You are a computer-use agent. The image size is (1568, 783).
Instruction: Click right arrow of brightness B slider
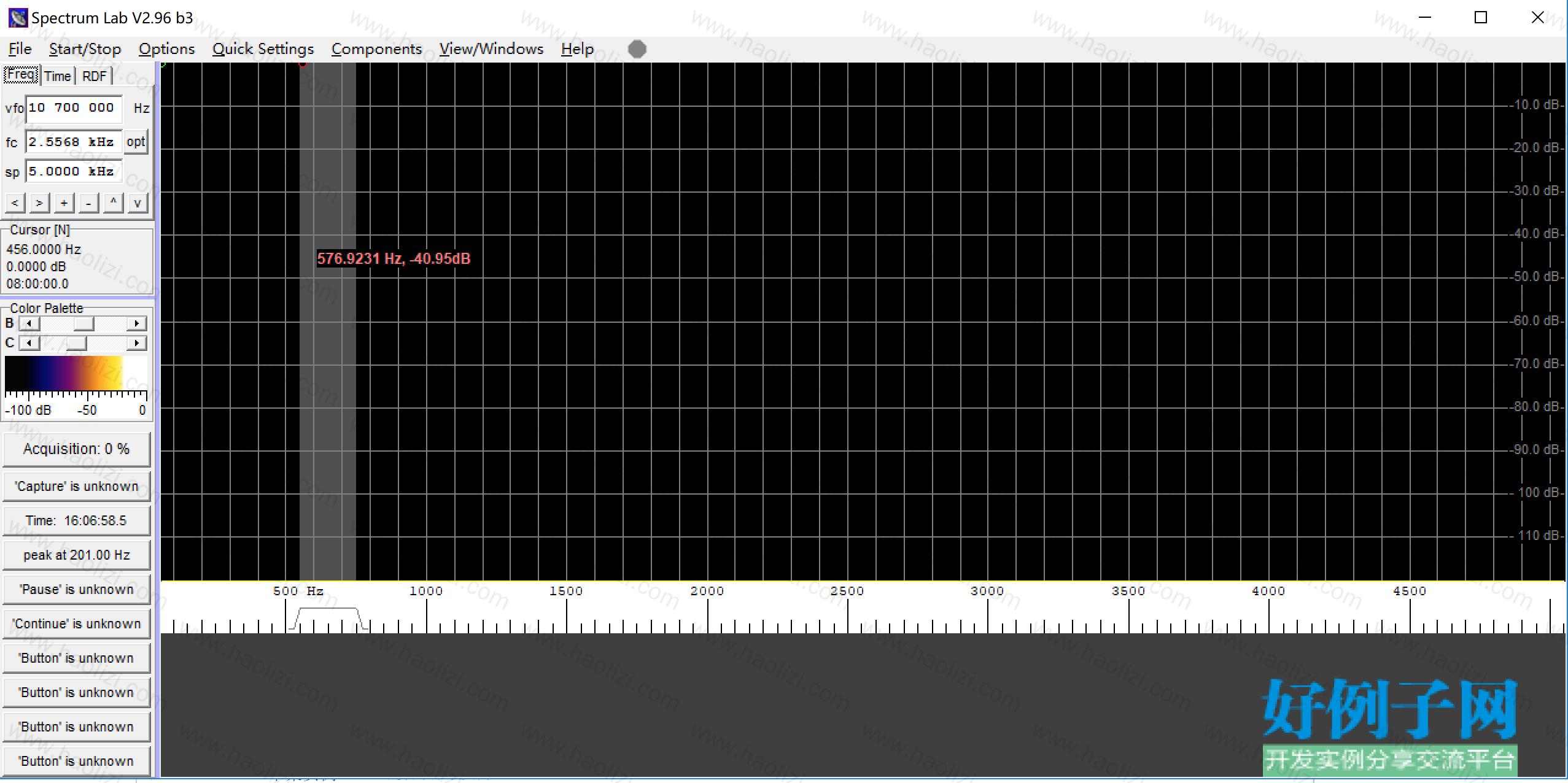pyautogui.click(x=137, y=323)
